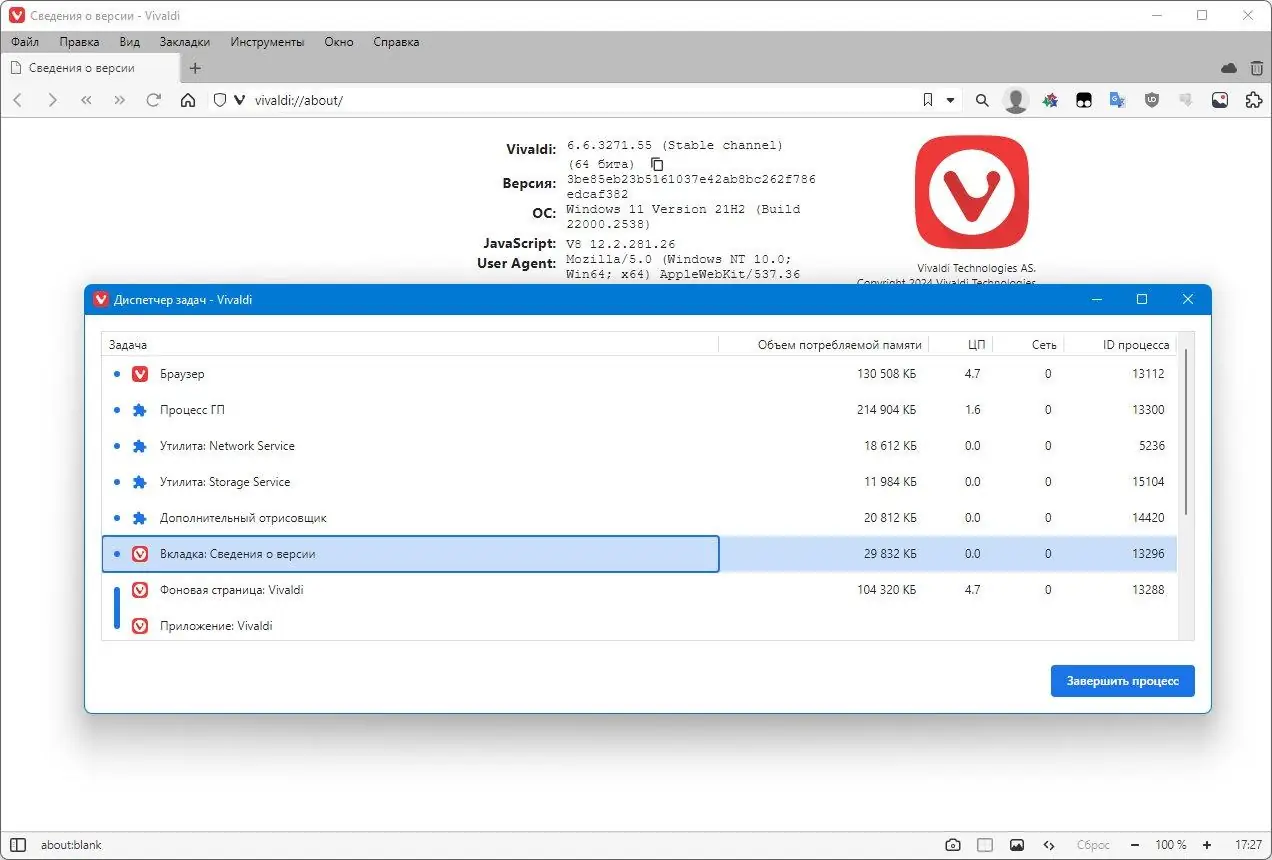Select the Фоновая страница: Vivaldi row
The height and width of the screenshot is (860, 1272).
click(639, 590)
